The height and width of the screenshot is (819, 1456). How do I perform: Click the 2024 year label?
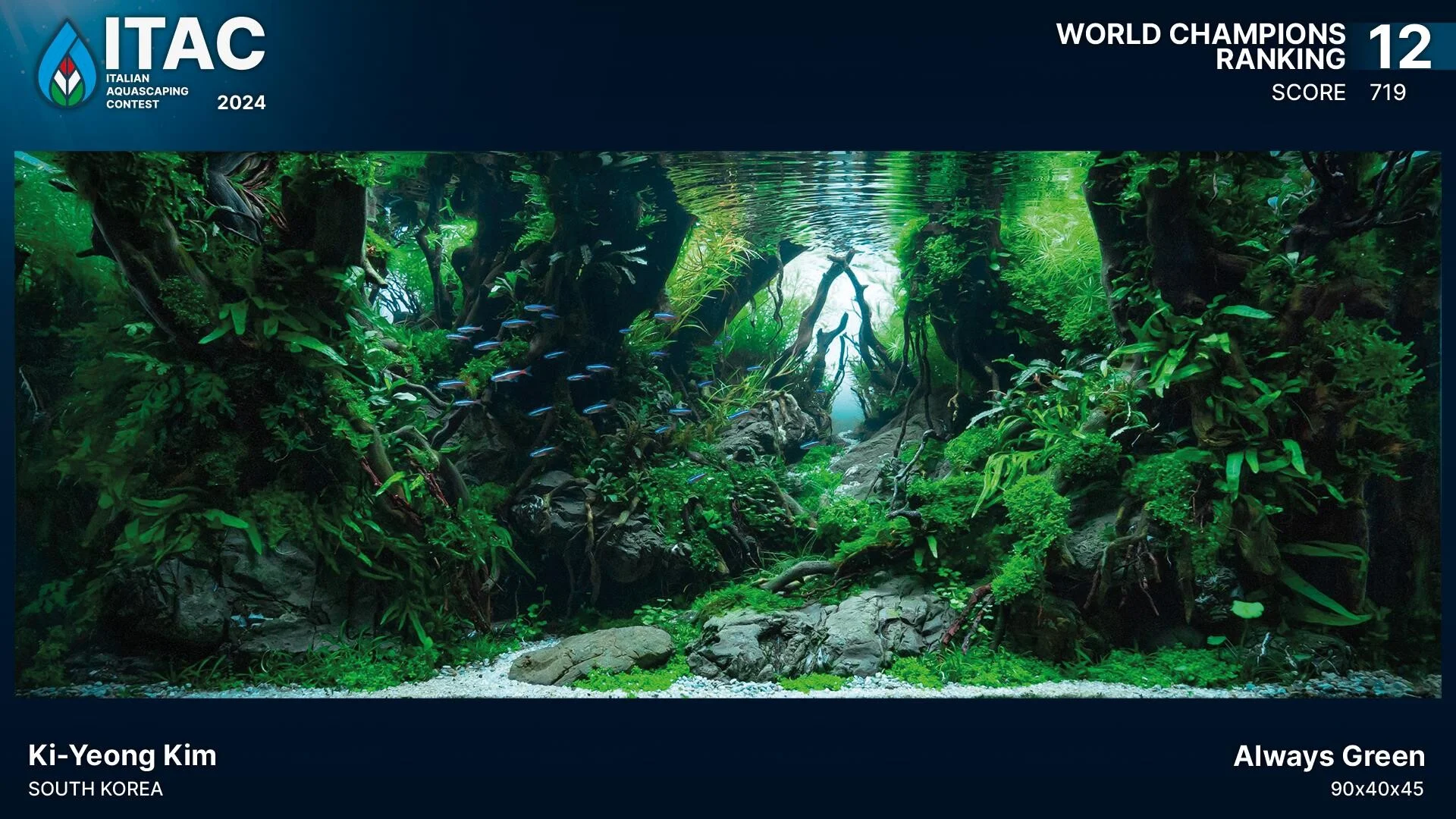(x=241, y=102)
